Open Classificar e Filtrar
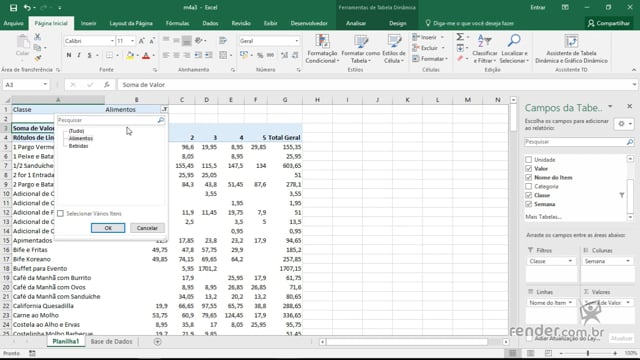640x360 pixels. pyautogui.click(x=484, y=49)
